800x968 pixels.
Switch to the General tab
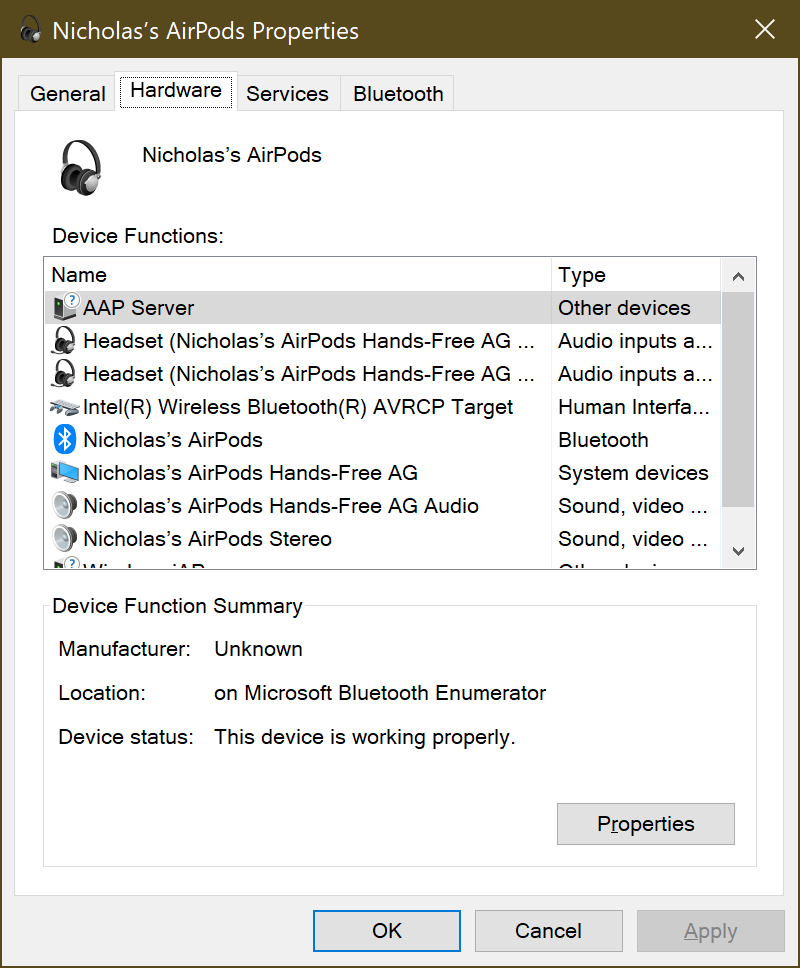click(68, 94)
